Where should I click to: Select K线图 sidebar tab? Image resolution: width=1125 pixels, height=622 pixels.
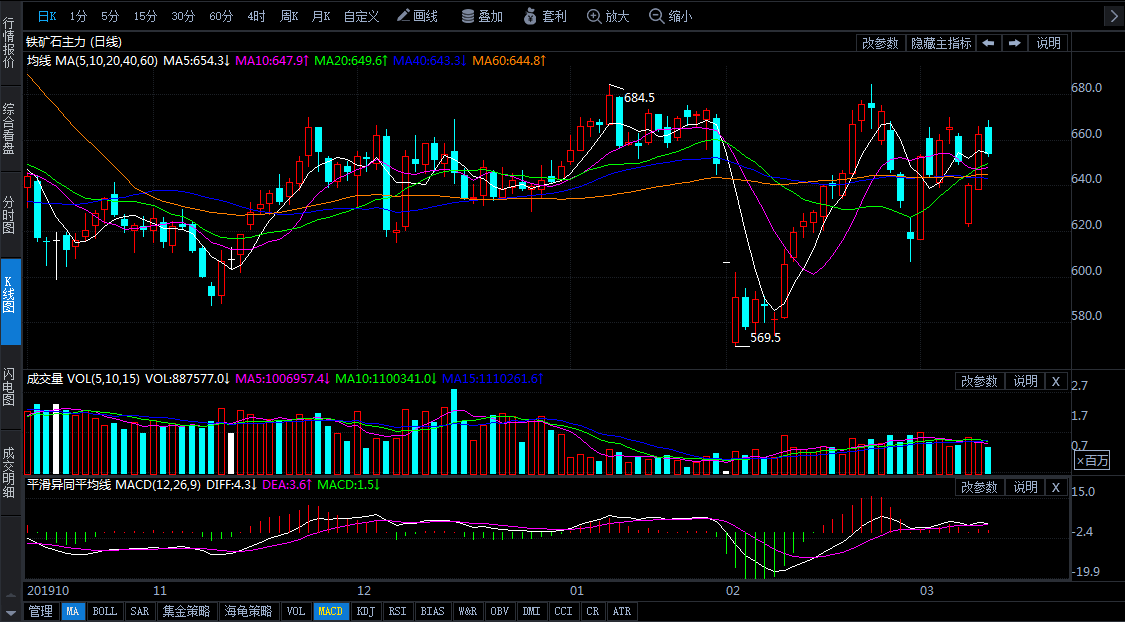(x=10, y=301)
